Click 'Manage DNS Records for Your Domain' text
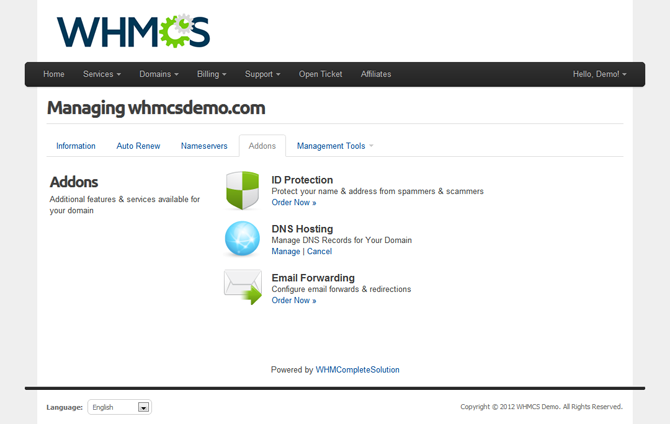 pos(341,240)
